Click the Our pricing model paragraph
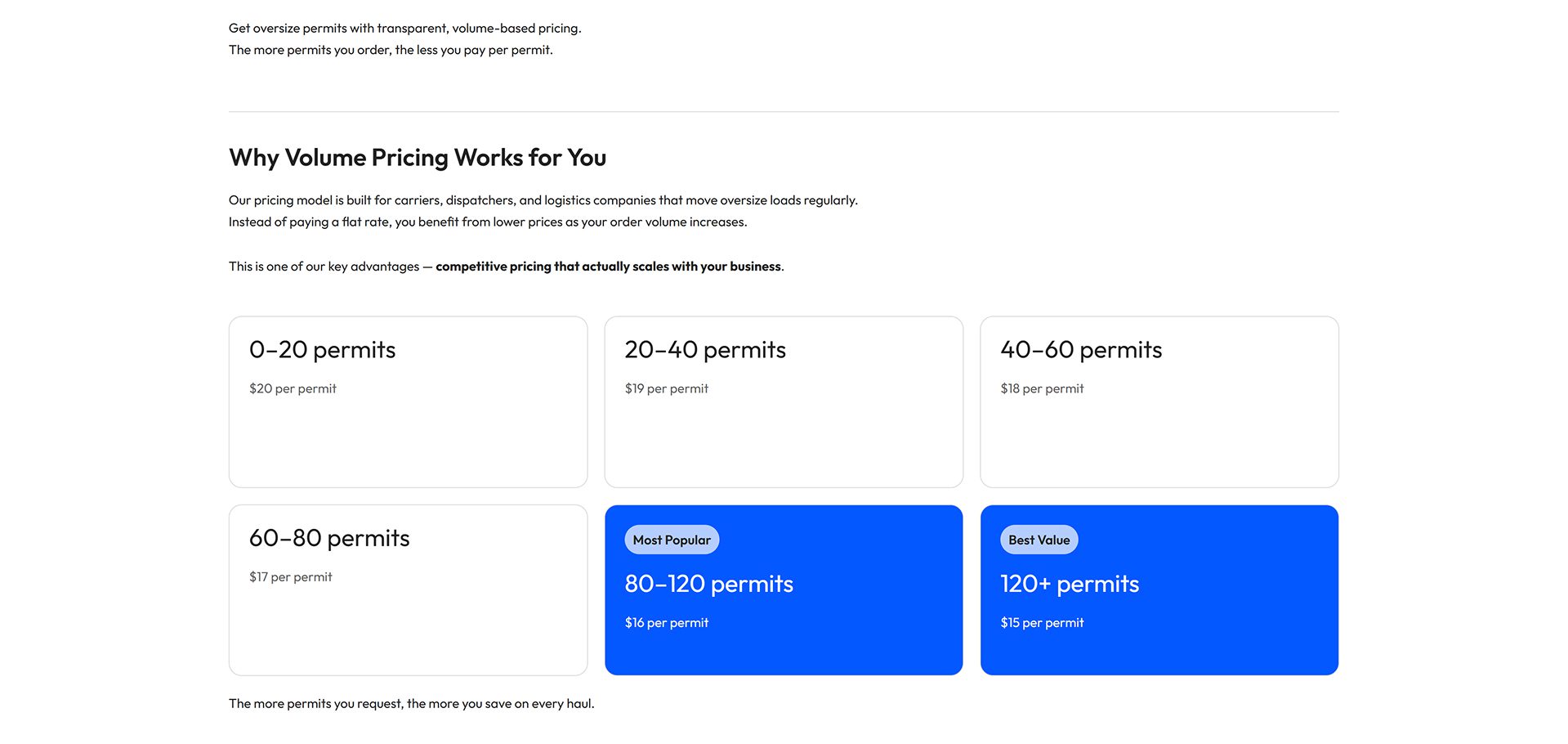1568x744 pixels. click(543, 200)
